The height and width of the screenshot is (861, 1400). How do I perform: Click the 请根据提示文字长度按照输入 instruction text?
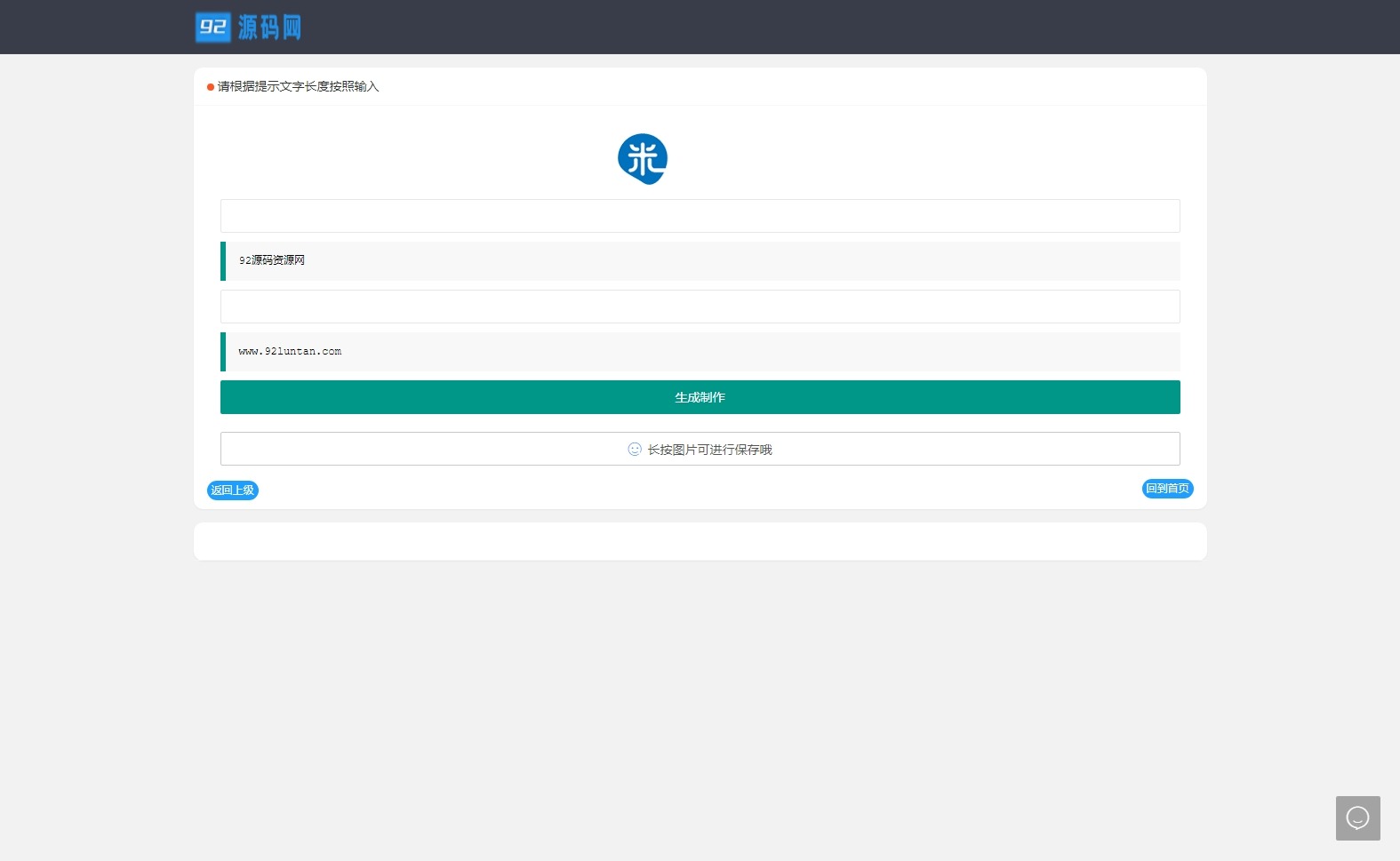(x=298, y=87)
